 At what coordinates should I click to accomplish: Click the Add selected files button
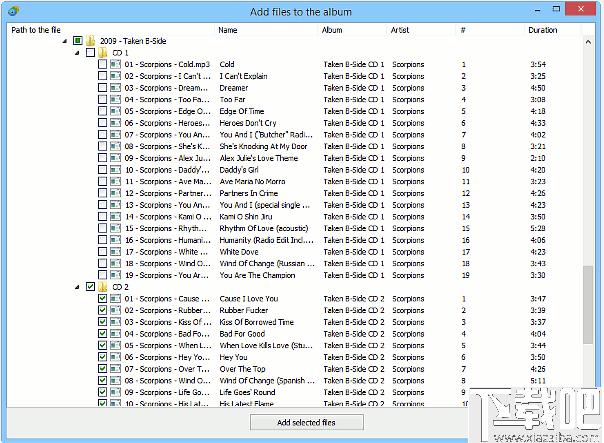pyautogui.click(x=307, y=422)
